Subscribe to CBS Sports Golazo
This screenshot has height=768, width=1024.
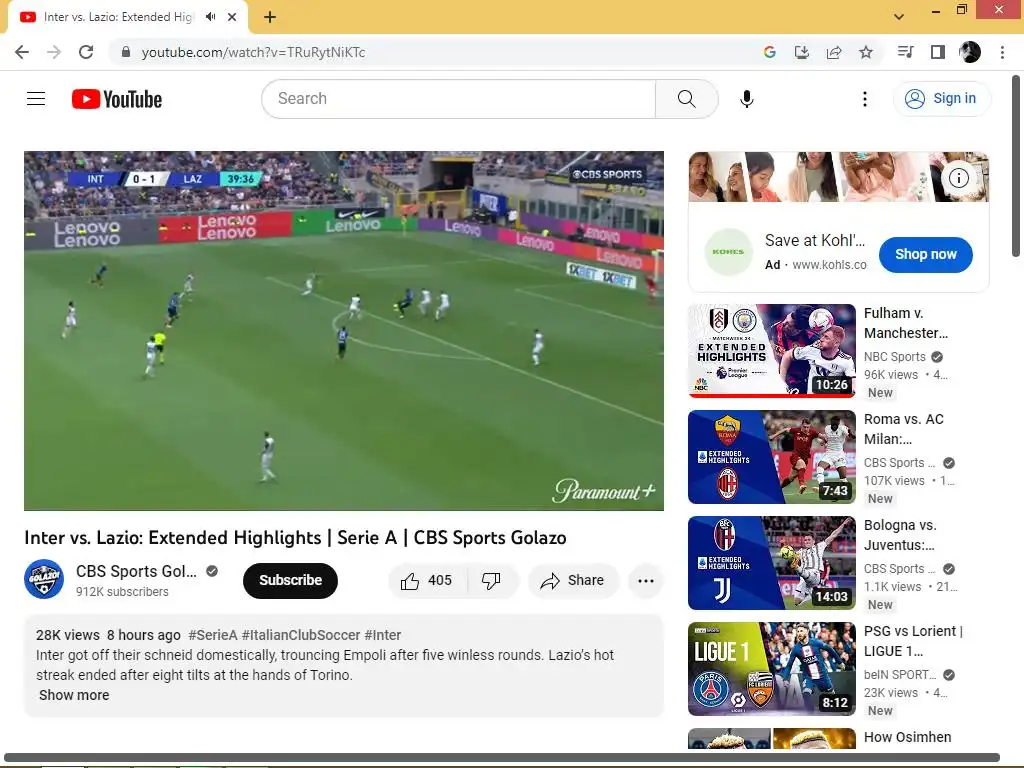click(x=290, y=580)
